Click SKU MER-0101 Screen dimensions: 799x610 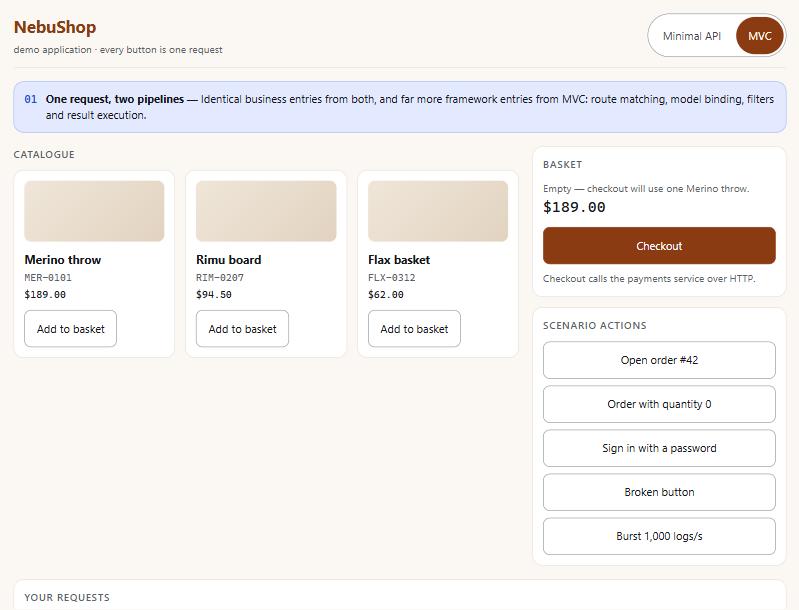coord(48,278)
